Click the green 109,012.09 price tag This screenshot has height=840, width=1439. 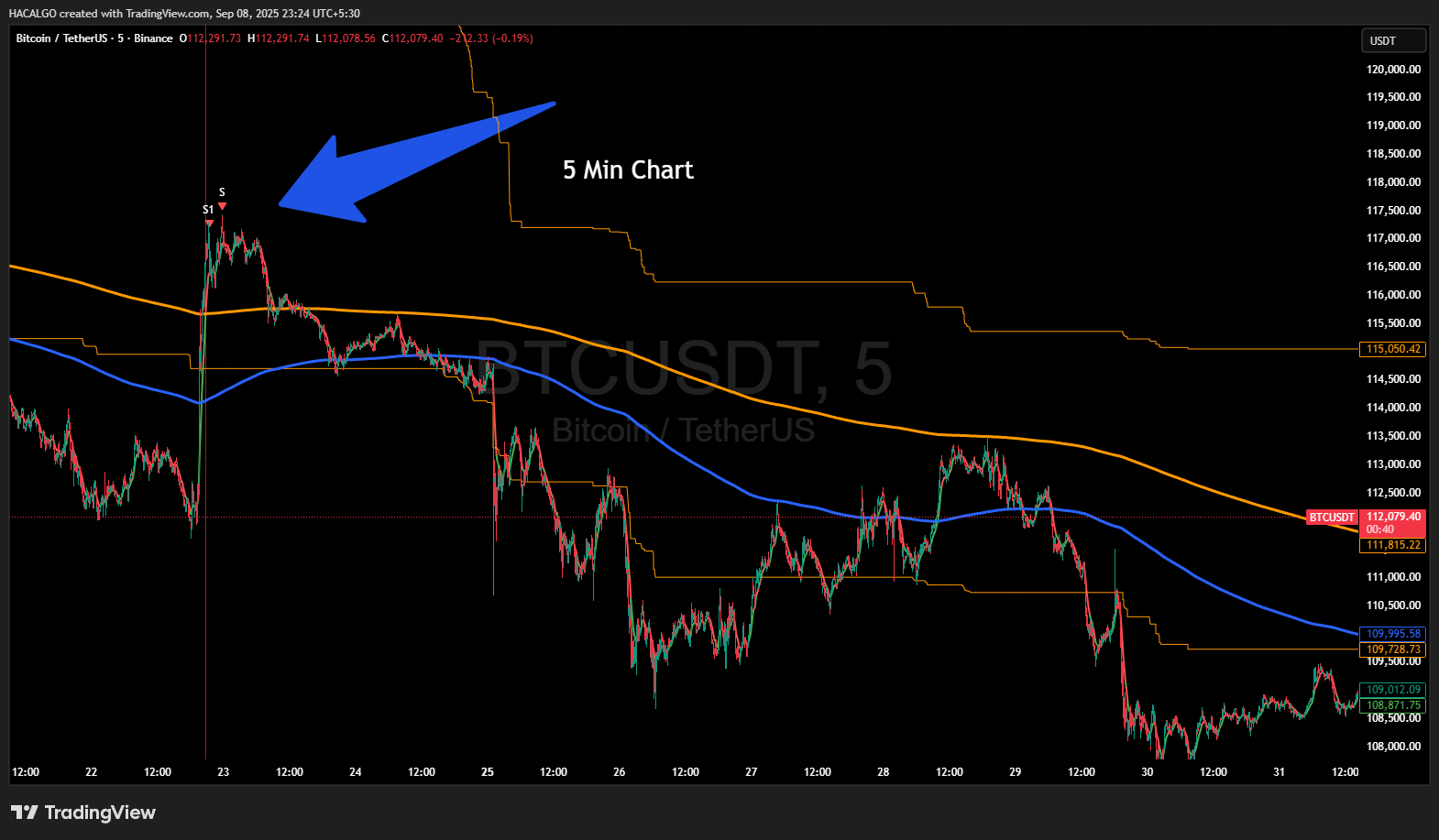coord(1392,690)
